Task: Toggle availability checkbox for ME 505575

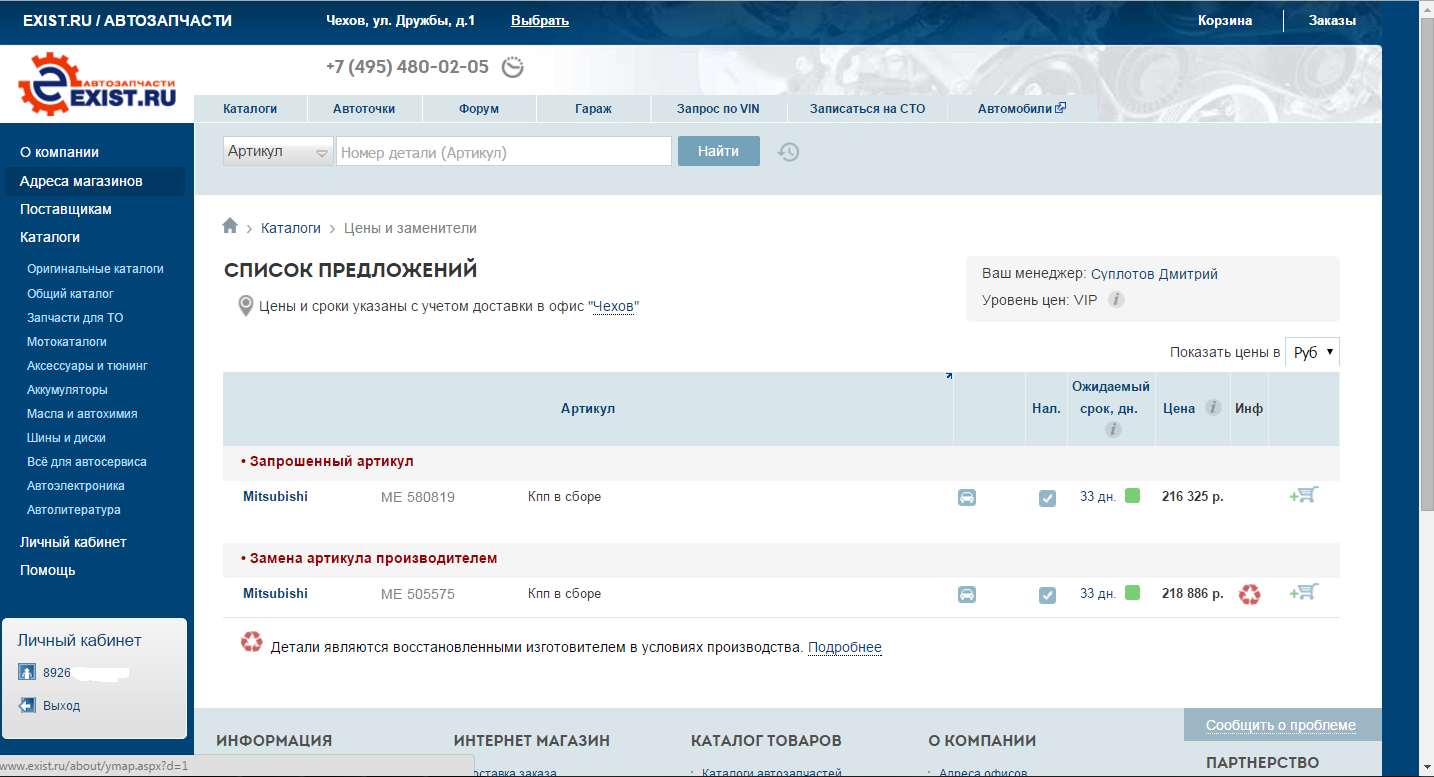Action: (1047, 596)
